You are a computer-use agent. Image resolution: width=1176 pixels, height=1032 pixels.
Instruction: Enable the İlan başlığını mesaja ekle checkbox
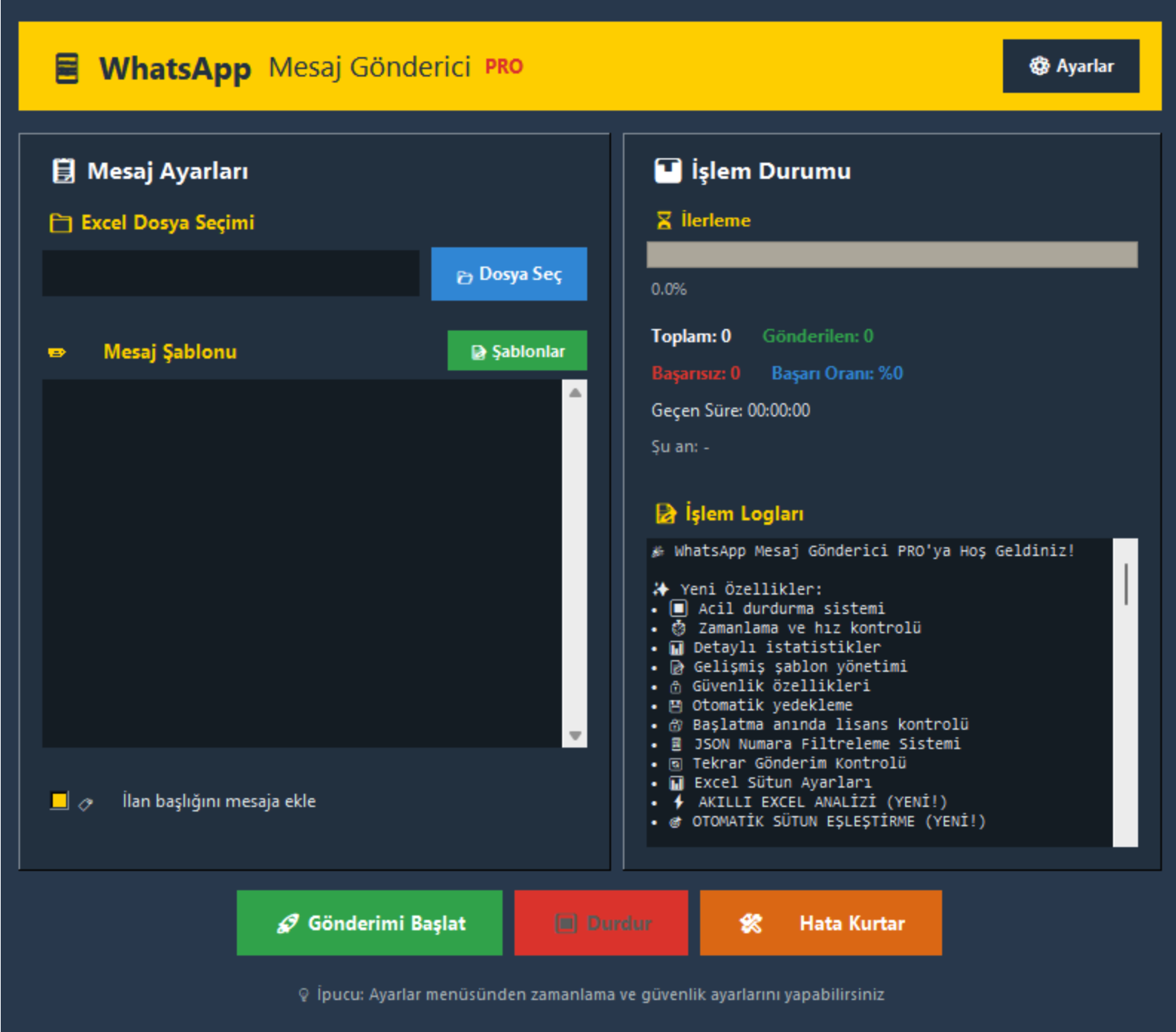pos(59,800)
